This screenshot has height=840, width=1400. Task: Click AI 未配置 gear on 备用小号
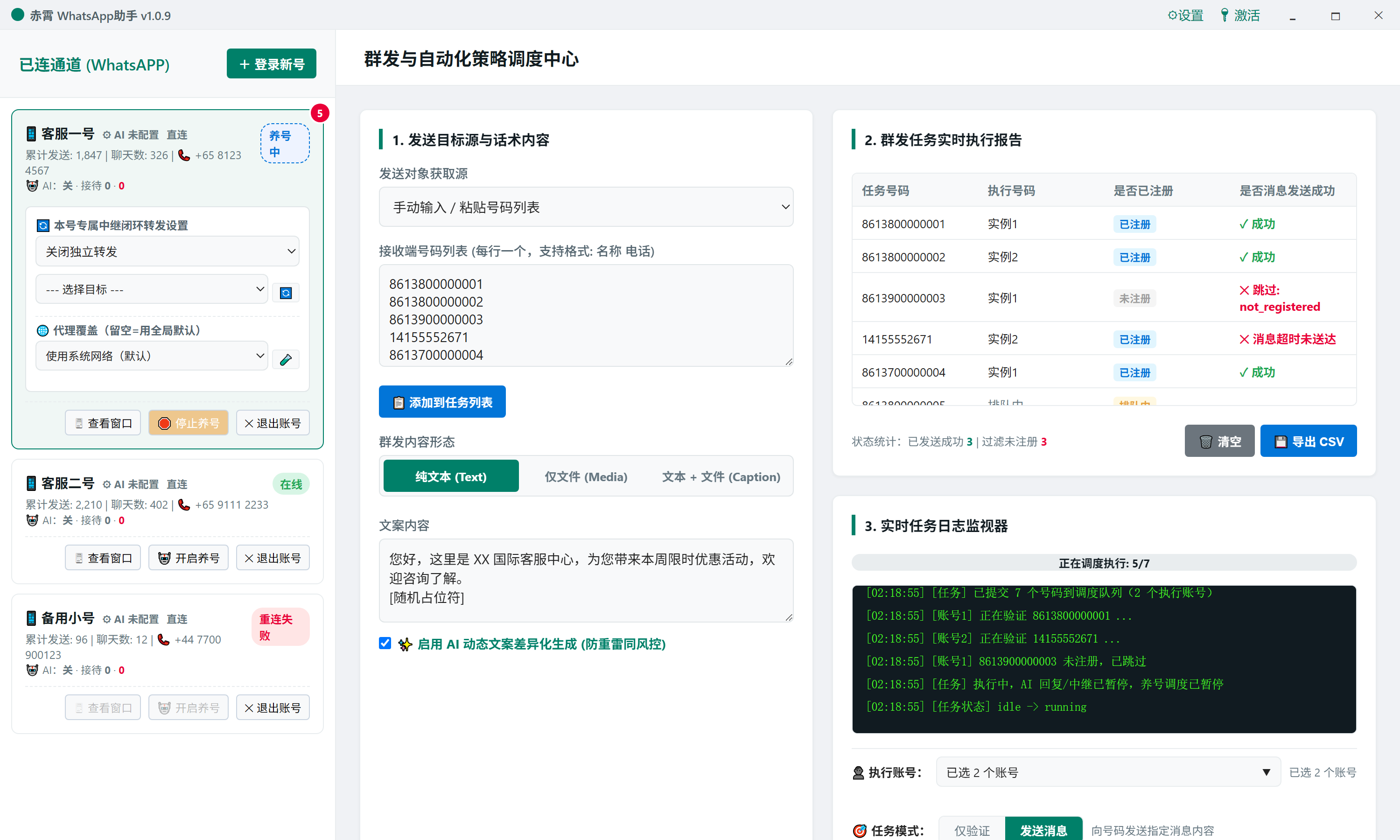[106, 619]
